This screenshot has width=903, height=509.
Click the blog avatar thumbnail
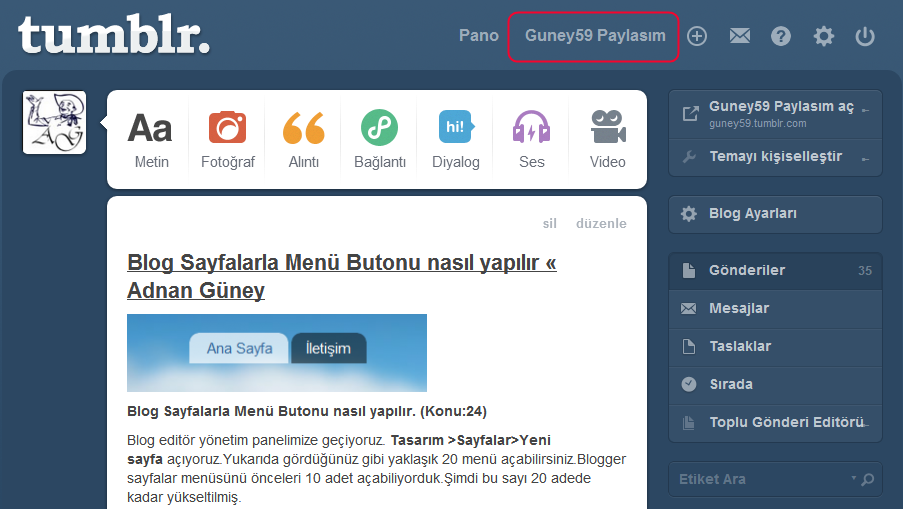pos(55,122)
